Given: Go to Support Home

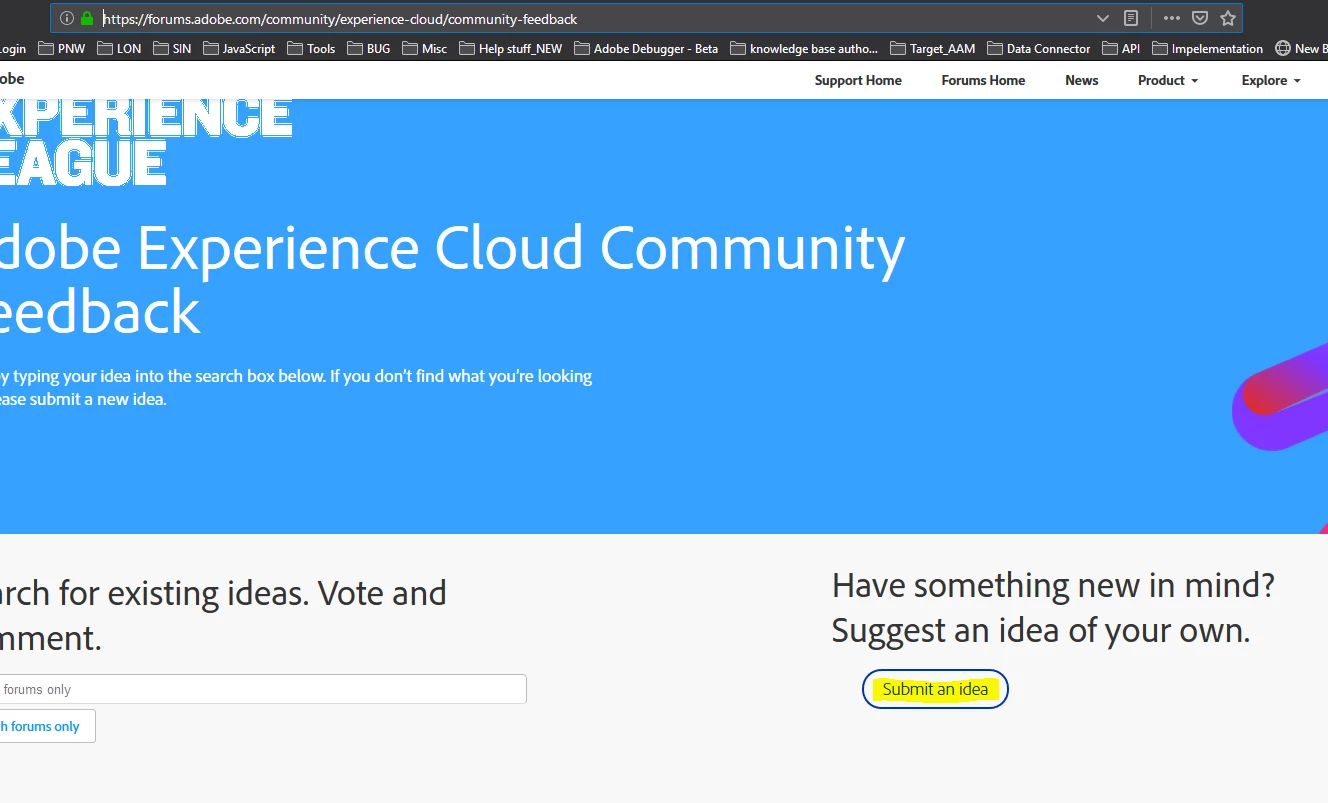Looking at the screenshot, I should 858,80.
